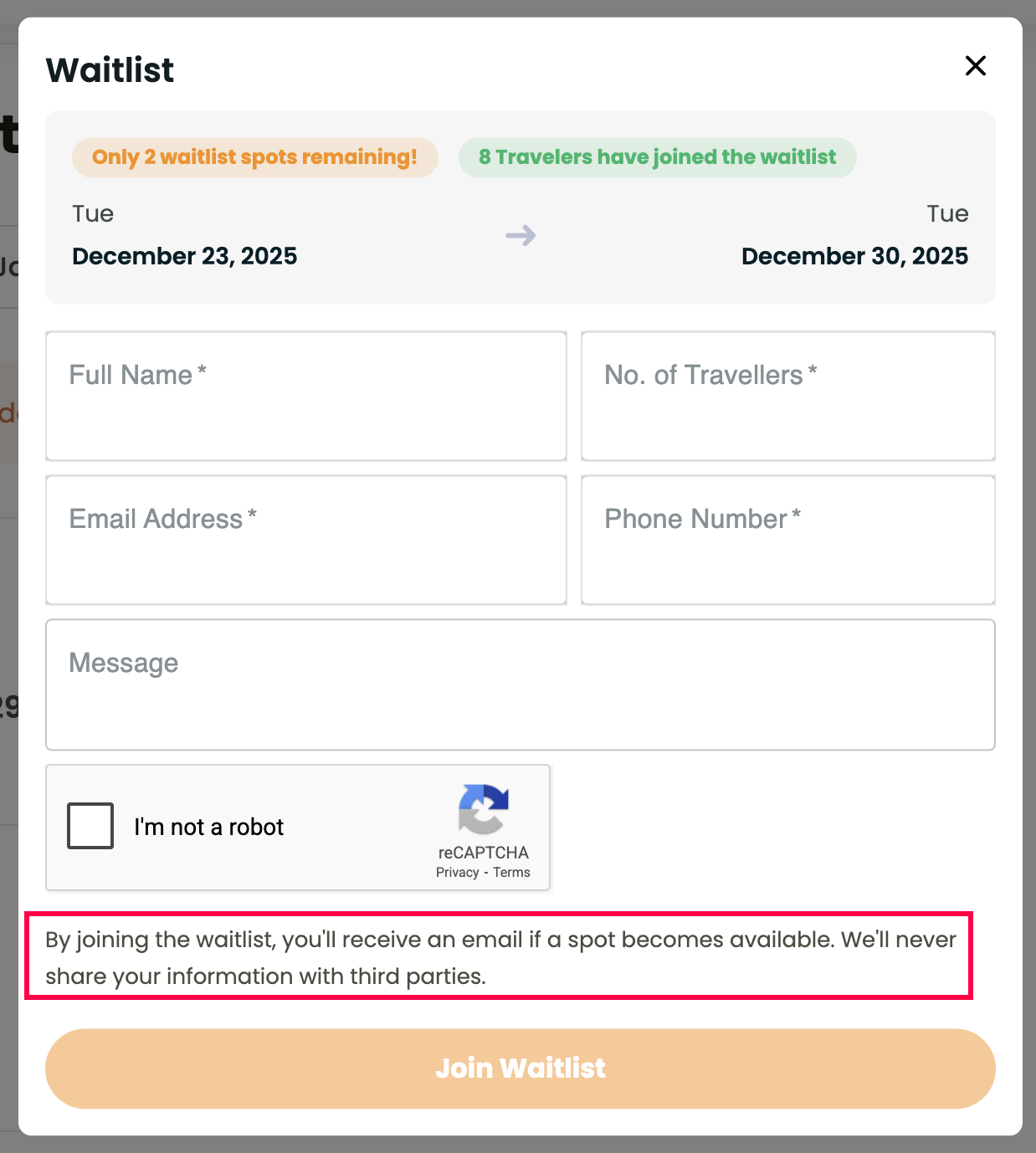Open the reCAPTCHA Terms link
This screenshot has height=1153, width=1036.
click(x=511, y=873)
